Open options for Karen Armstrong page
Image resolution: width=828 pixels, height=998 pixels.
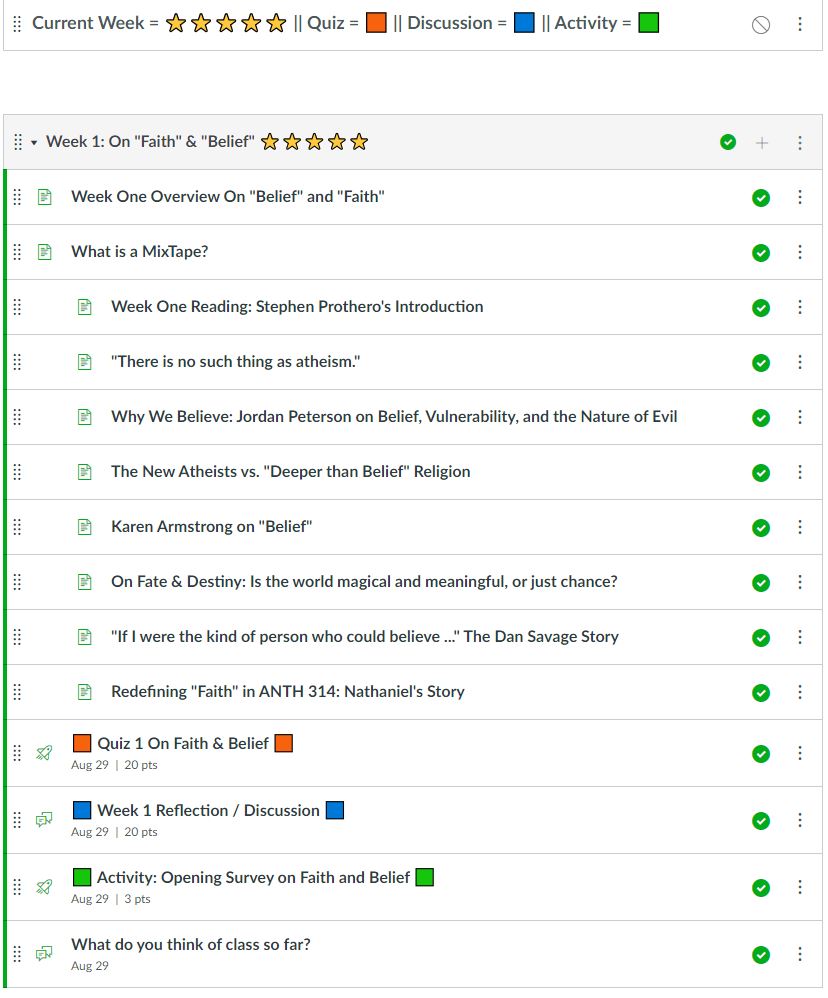pos(799,527)
